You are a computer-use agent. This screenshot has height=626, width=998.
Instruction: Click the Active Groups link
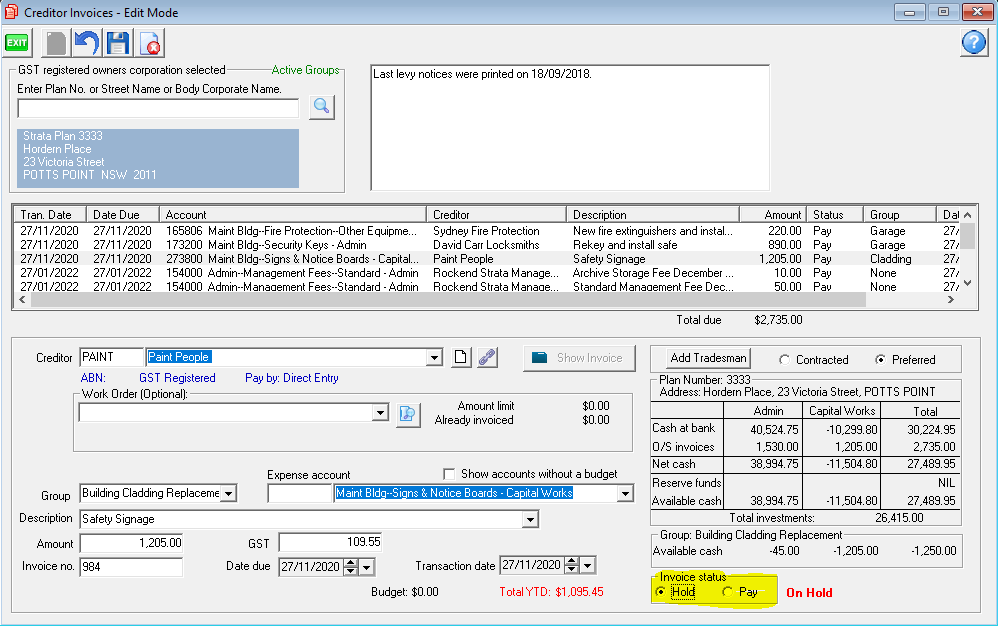(x=306, y=70)
